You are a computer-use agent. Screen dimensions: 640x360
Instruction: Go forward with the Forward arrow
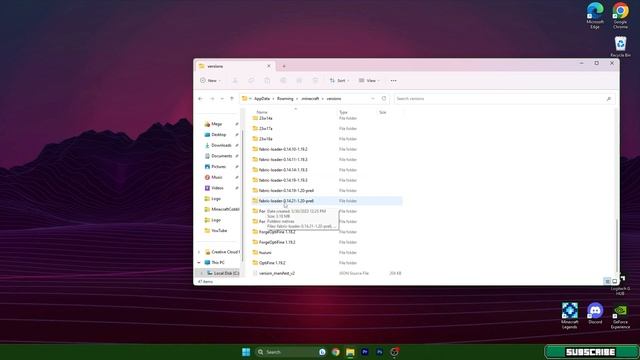click(x=212, y=98)
